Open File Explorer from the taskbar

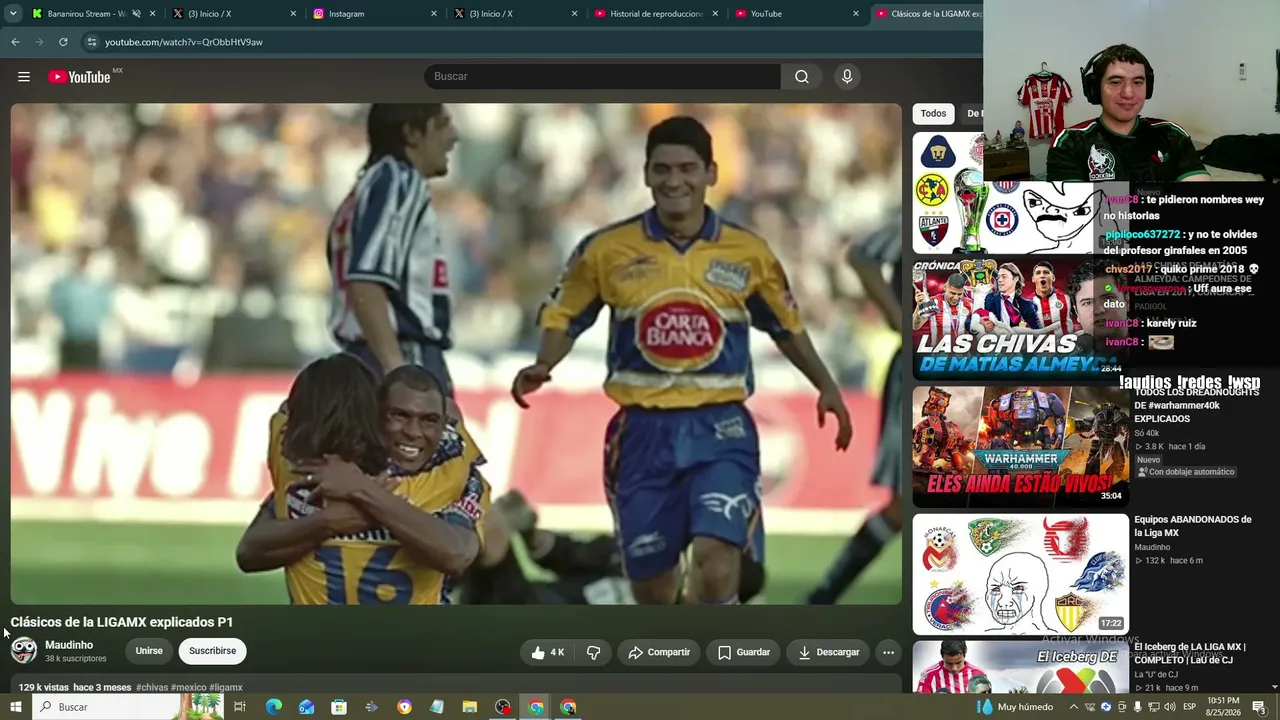(x=470, y=707)
